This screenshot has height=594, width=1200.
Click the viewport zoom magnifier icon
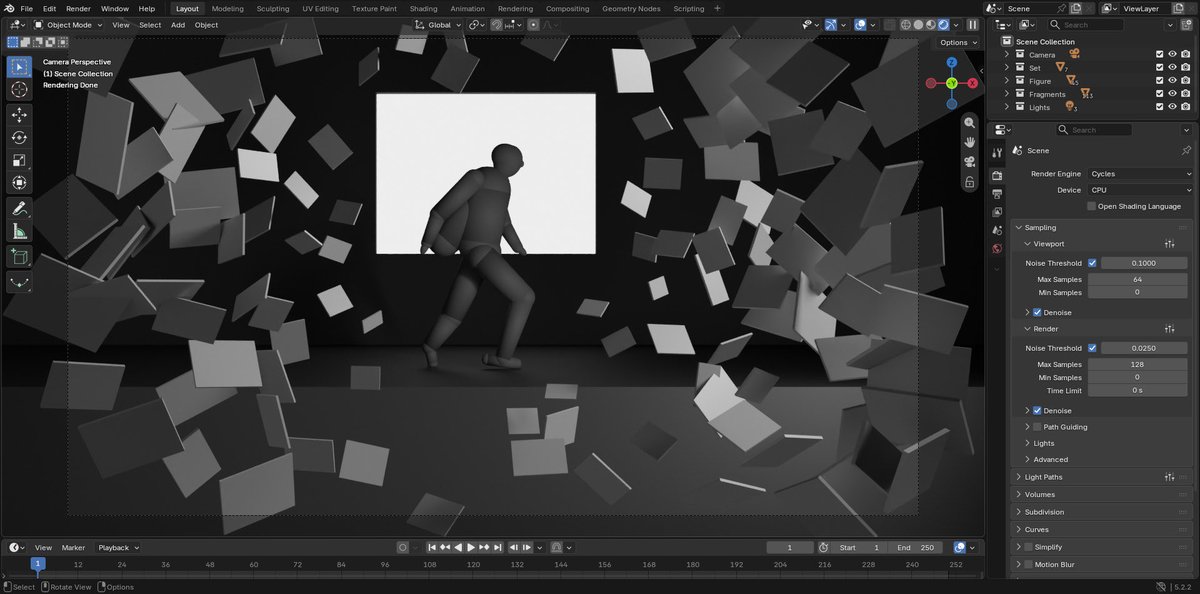click(x=969, y=122)
